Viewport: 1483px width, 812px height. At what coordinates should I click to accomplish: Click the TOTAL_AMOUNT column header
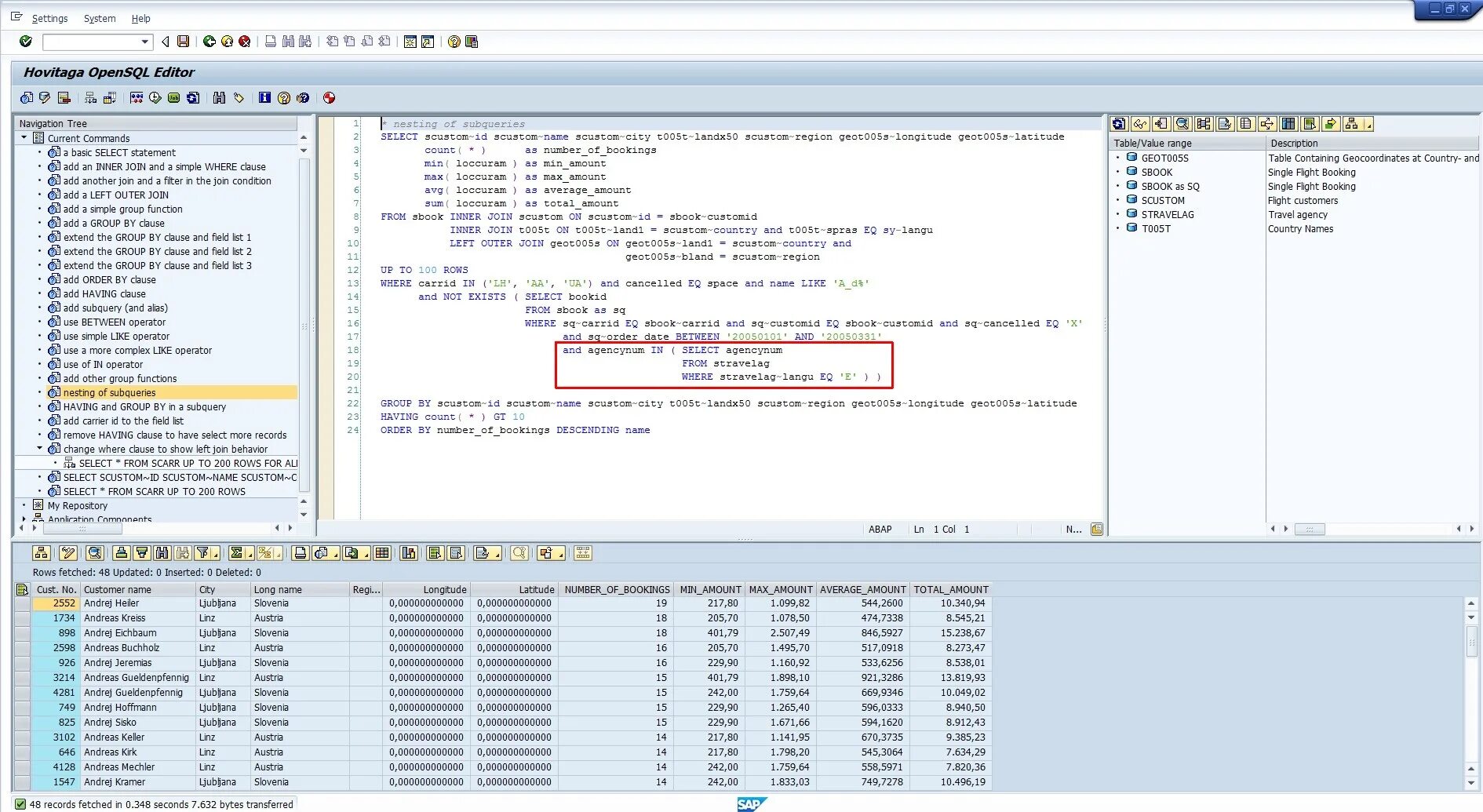coord(951,589)
